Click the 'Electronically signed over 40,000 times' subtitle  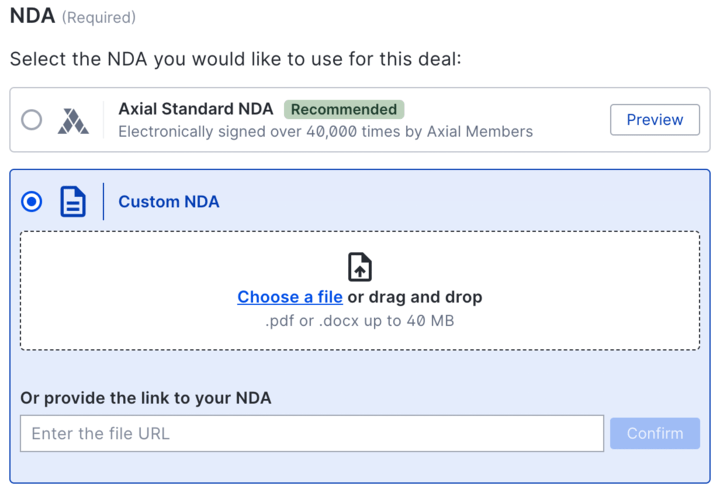click(x=325, y=131)
